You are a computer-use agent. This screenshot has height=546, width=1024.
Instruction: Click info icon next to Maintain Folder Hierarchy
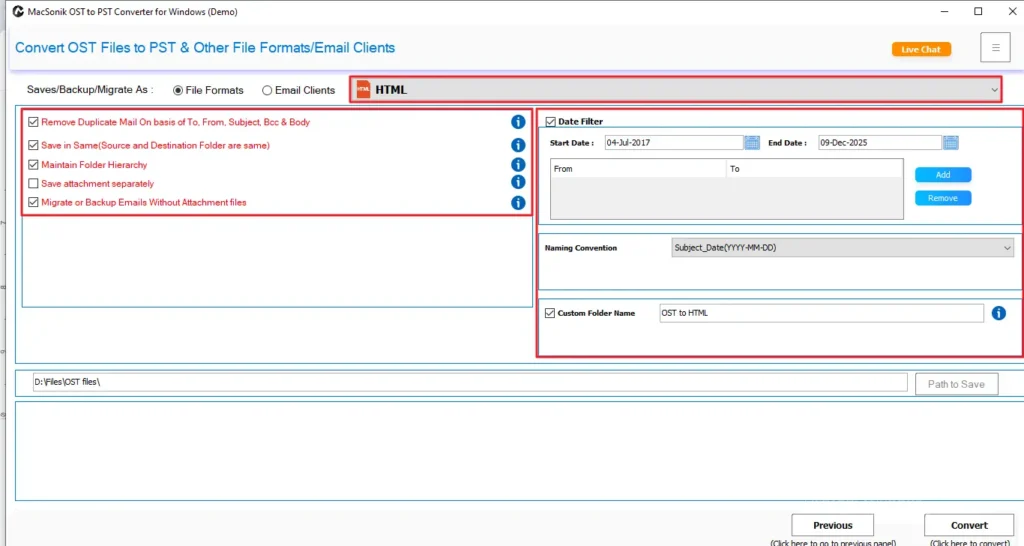(518, 164)
